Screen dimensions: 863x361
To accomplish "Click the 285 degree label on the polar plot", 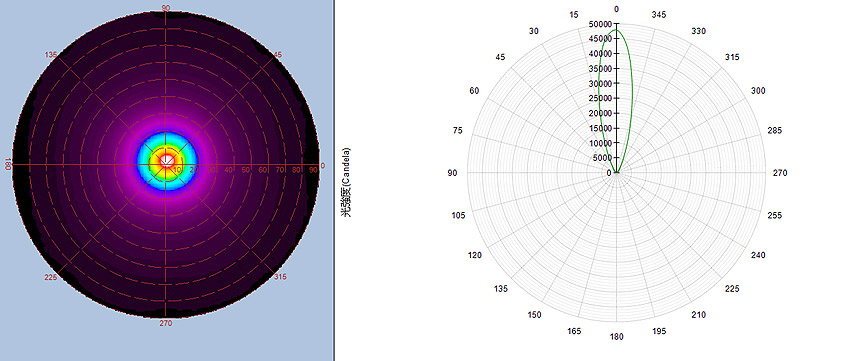I will 775,130.
